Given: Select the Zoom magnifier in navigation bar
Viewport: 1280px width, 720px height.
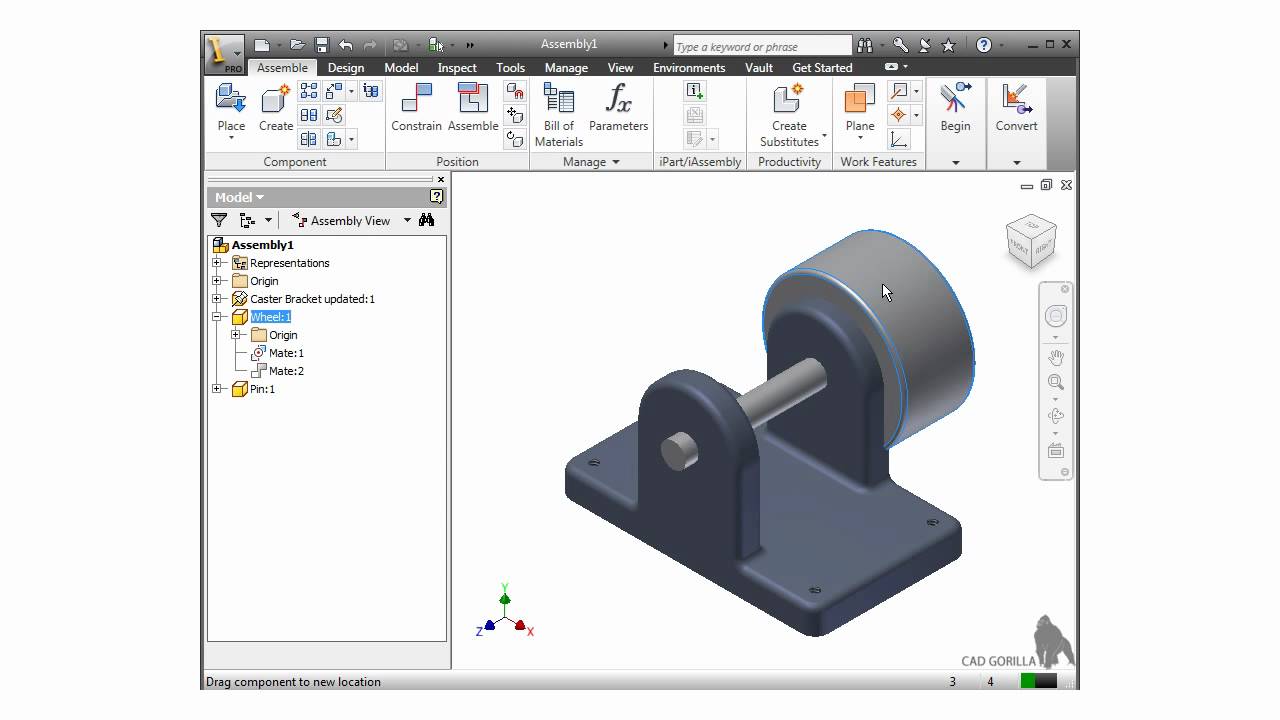Looking at the screenshot, I should coord(1055,382).
